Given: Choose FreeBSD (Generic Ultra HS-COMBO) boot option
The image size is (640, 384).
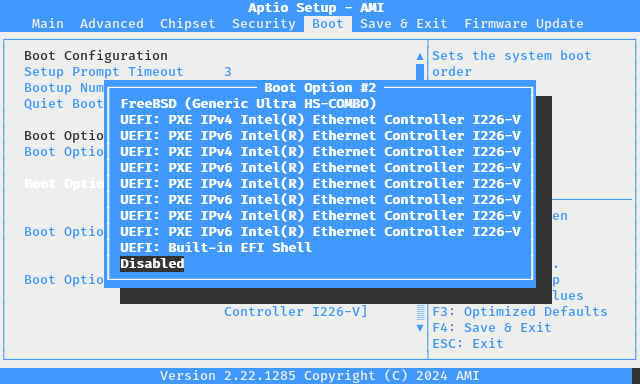Looking at the screenshot, I should 248,104.
